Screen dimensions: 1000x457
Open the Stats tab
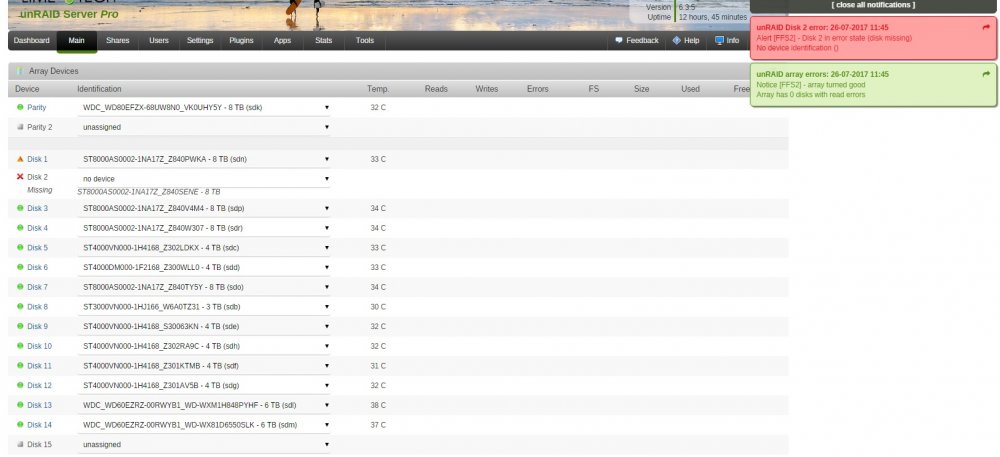click(323, 40)
